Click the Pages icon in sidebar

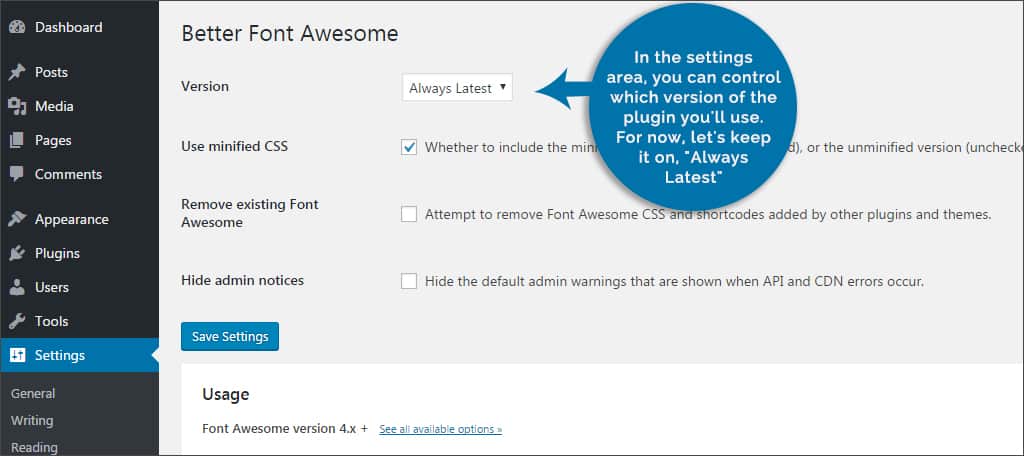tap(17, 140)
